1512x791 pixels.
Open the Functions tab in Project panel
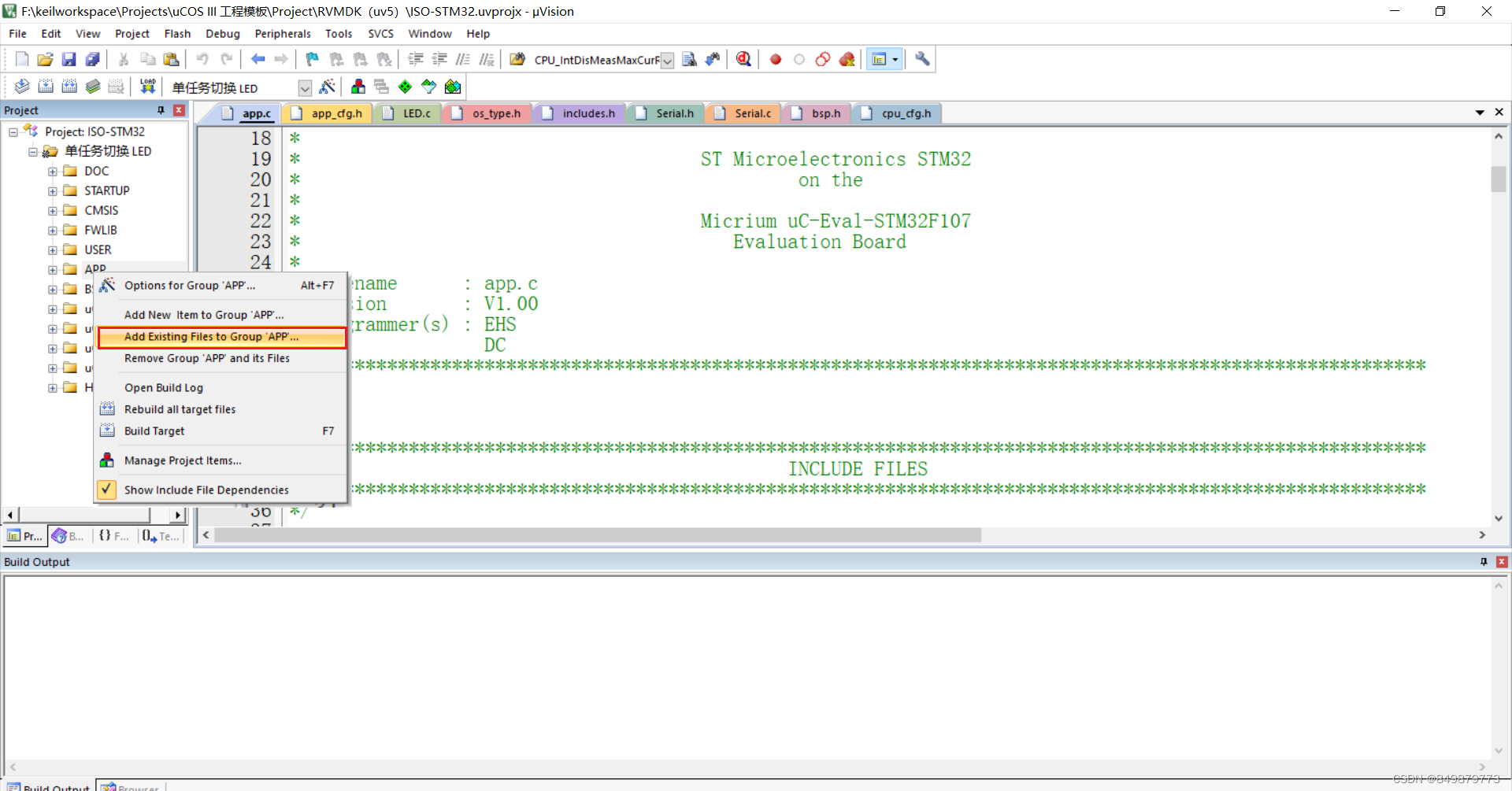tap(113, 536)
